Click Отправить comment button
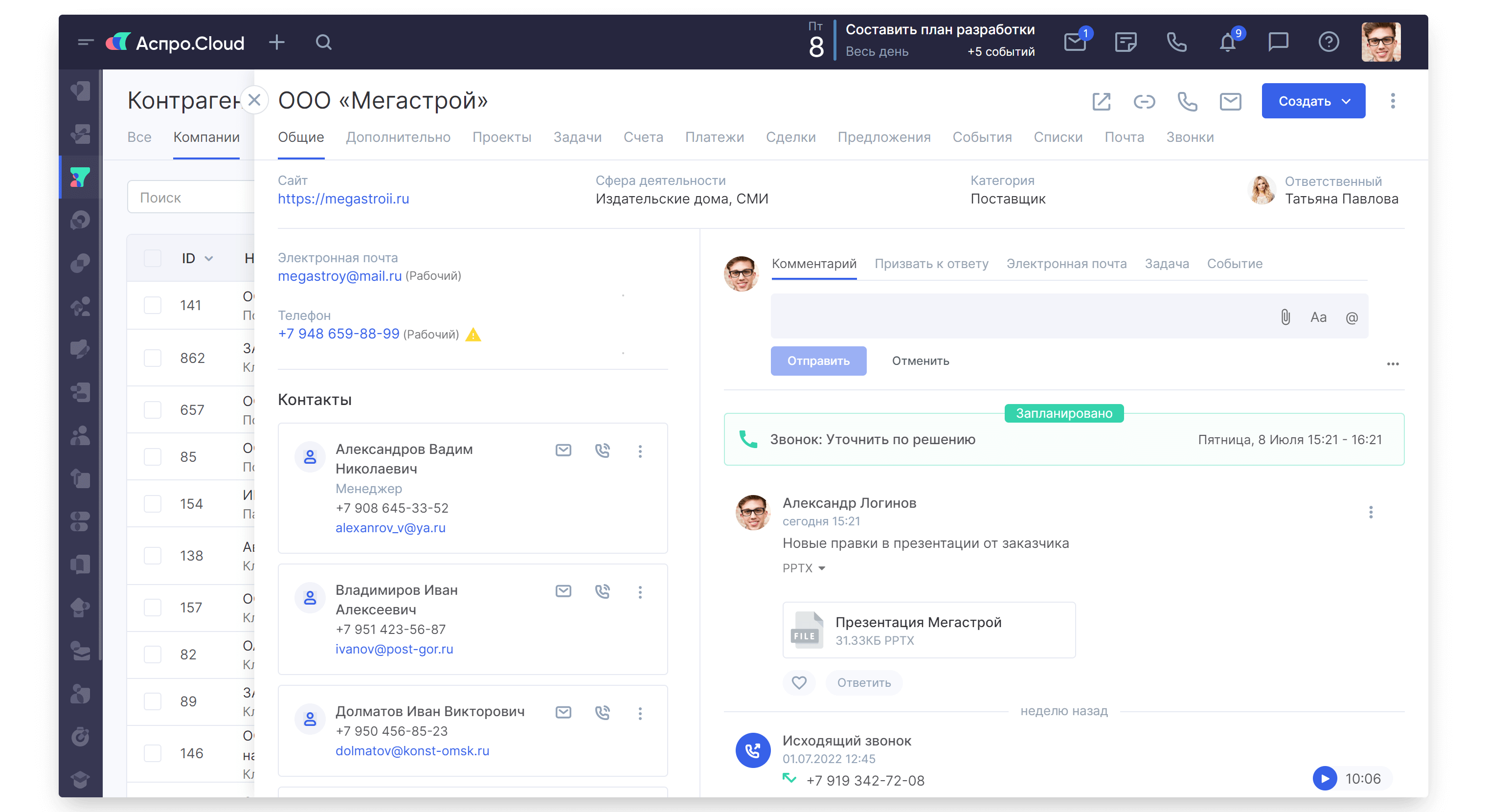 (818, 361)
